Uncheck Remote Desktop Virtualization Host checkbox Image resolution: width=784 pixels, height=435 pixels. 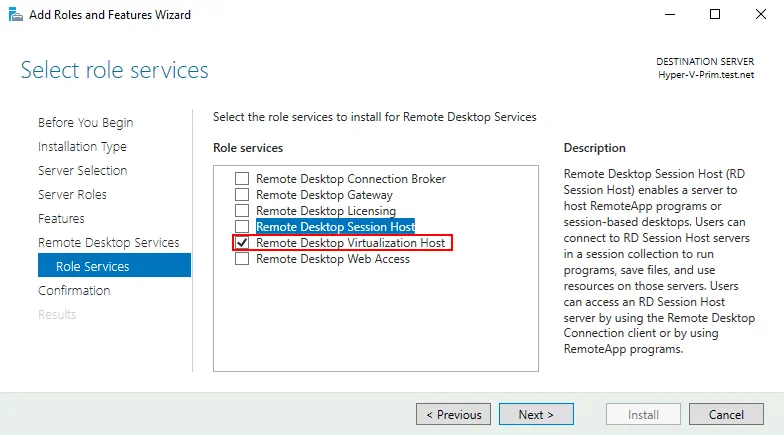(241, 243)
